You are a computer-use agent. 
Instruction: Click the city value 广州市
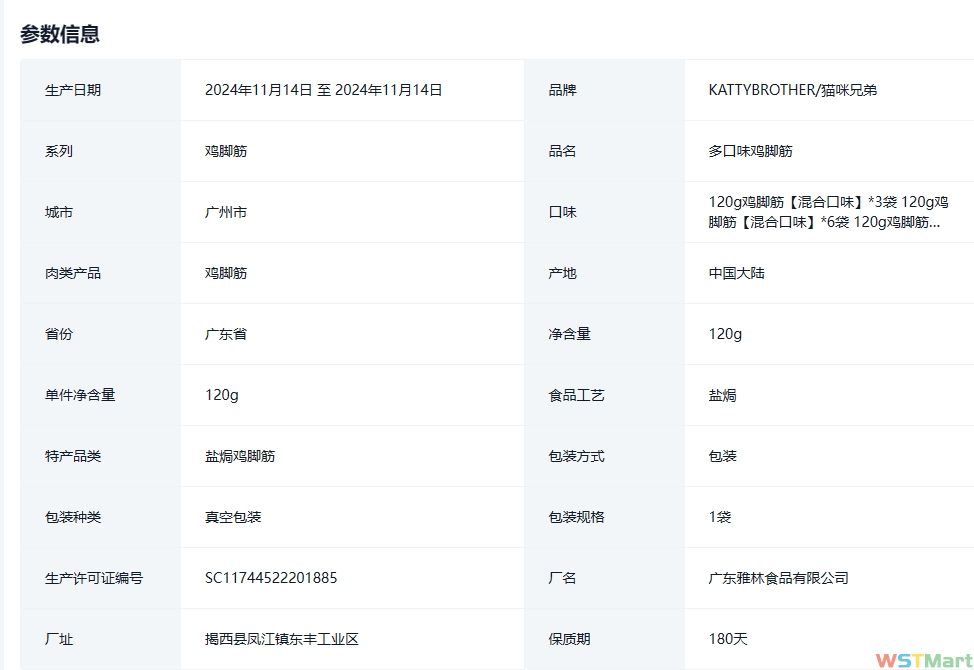coord(226,212)
